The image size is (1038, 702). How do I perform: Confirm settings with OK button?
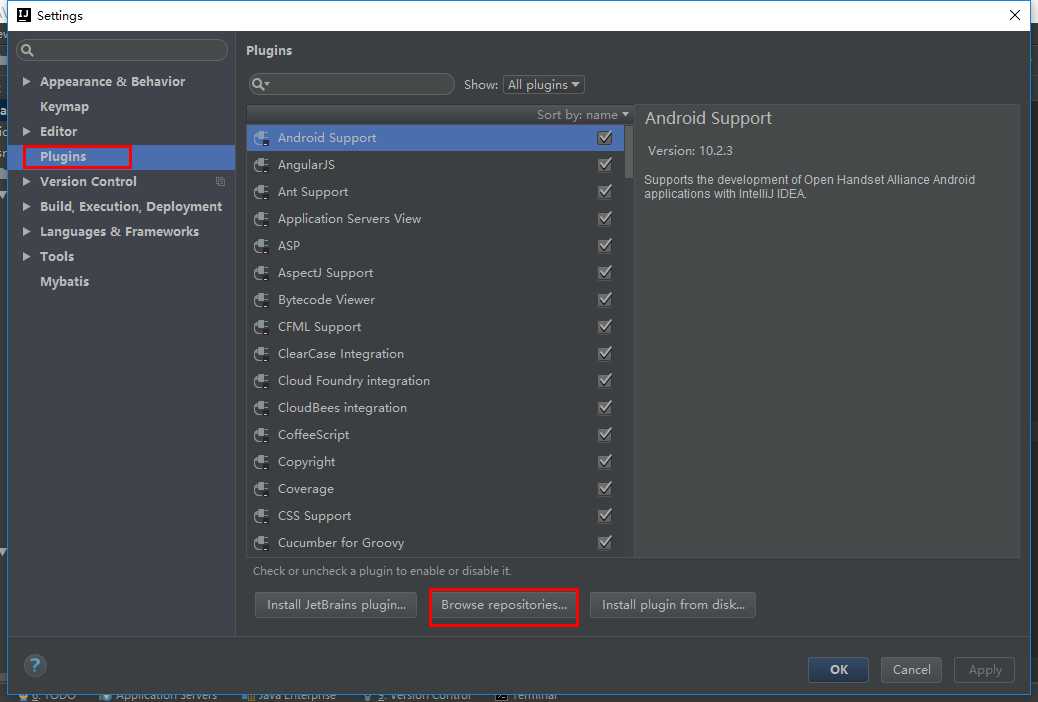(x=838, y=670)
